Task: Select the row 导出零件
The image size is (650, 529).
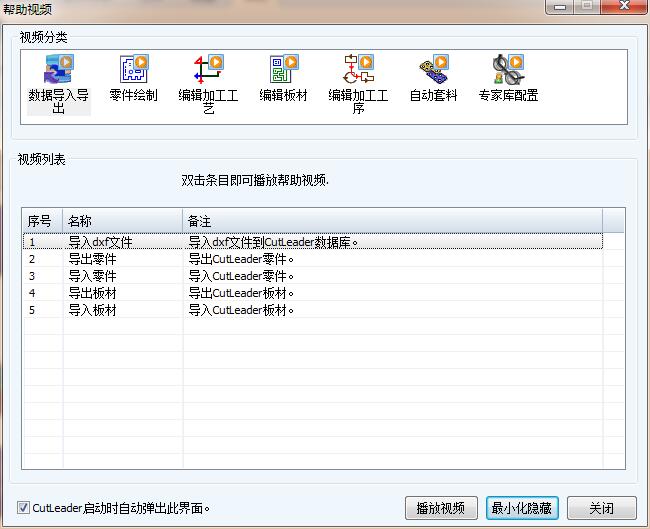Action: pyautogui.click(x=313, y=259)
